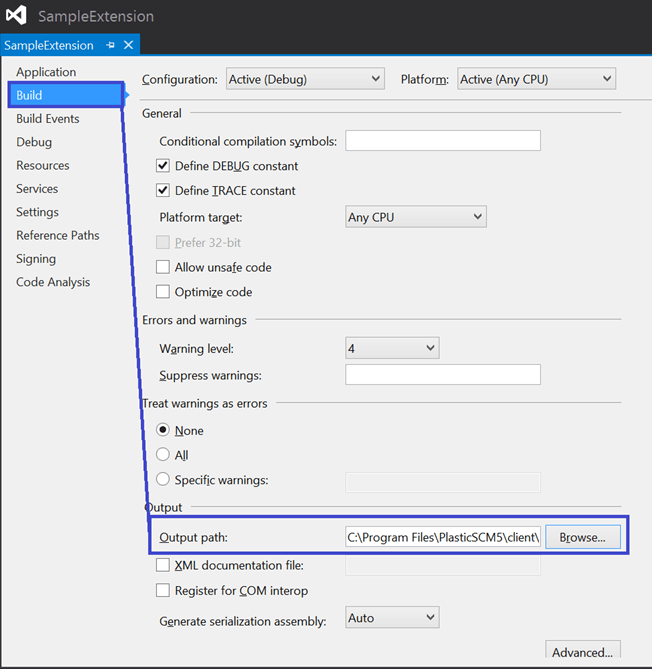Select None for treat warnings as errors
The width and height of the screenshot is (652, 669).
(x=163, y=430)
